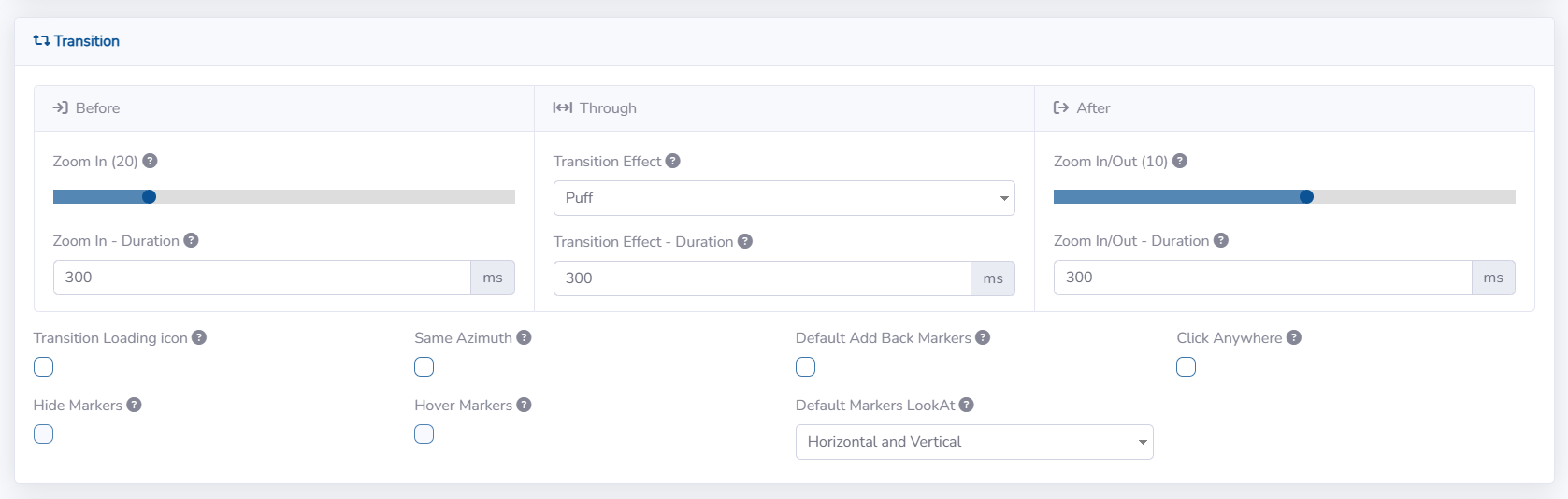Viewport: 1568px width, 499px height.
Task: Click help icon next to Zoom In/Out (10)
Action: tap(1179, 161)
